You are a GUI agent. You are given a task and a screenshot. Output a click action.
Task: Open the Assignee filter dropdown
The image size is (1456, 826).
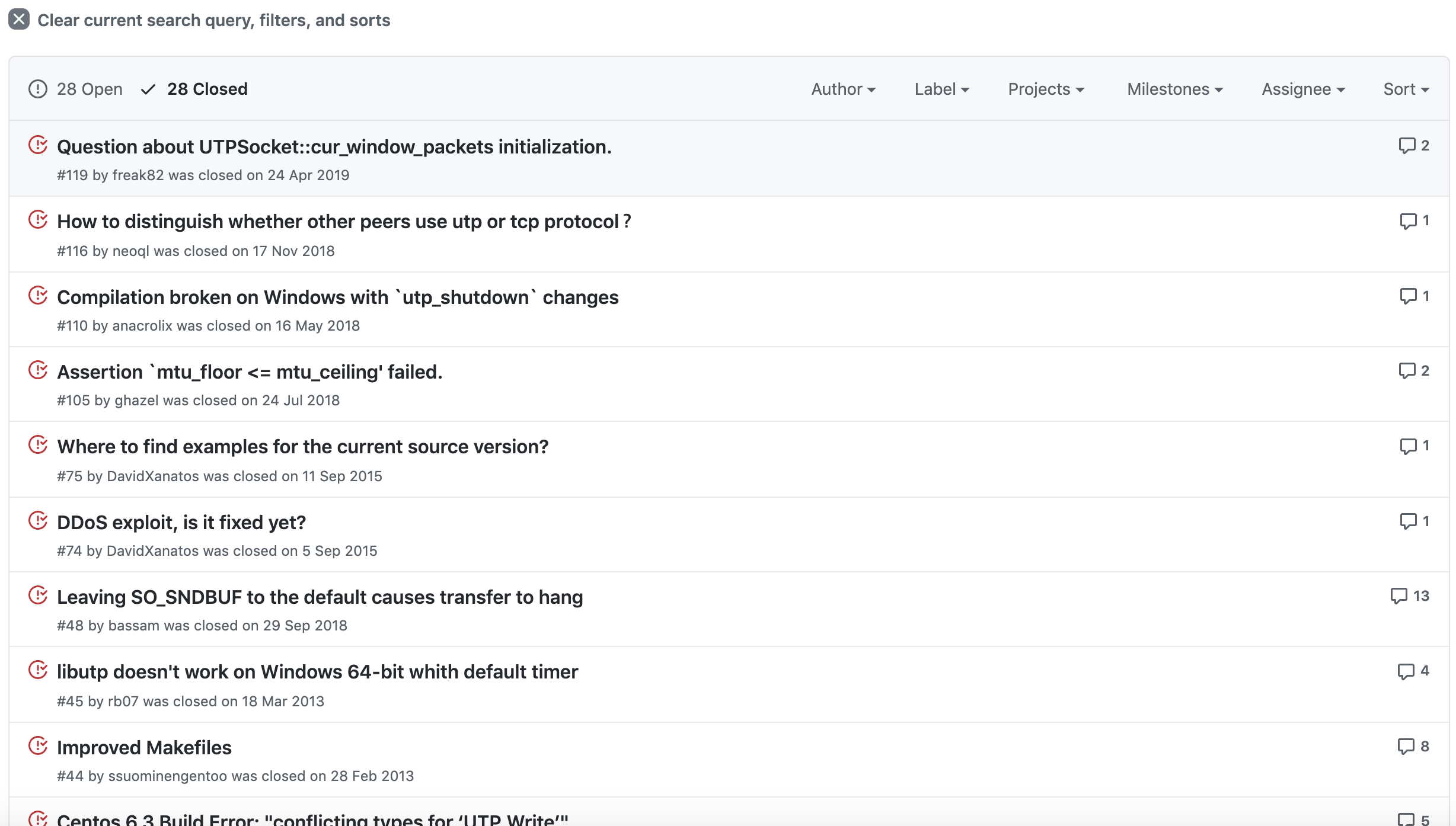(1303, 89)
